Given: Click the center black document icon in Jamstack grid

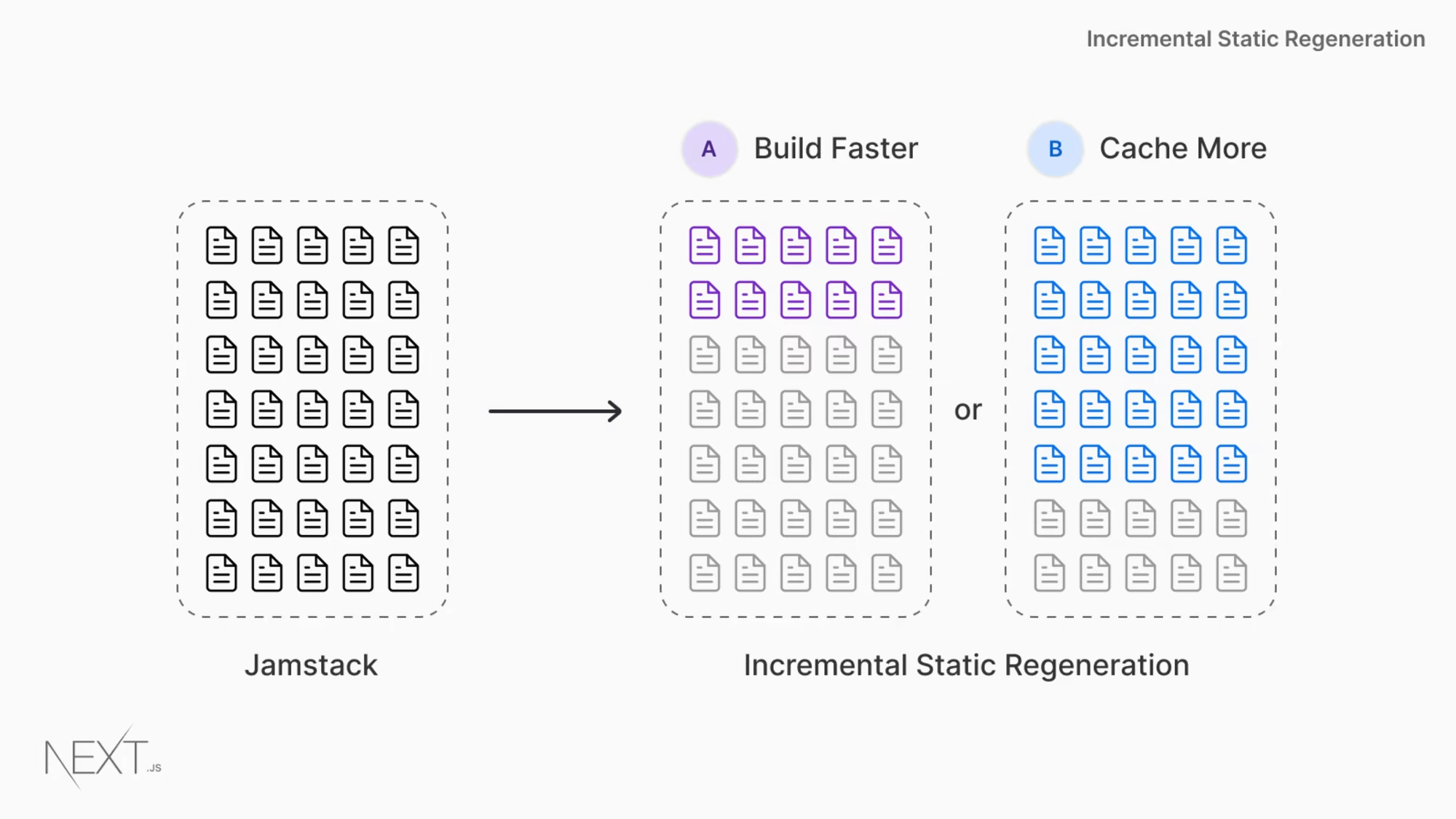Looking at the screenshot, I should pyautogui.click(x=312, y=409).
